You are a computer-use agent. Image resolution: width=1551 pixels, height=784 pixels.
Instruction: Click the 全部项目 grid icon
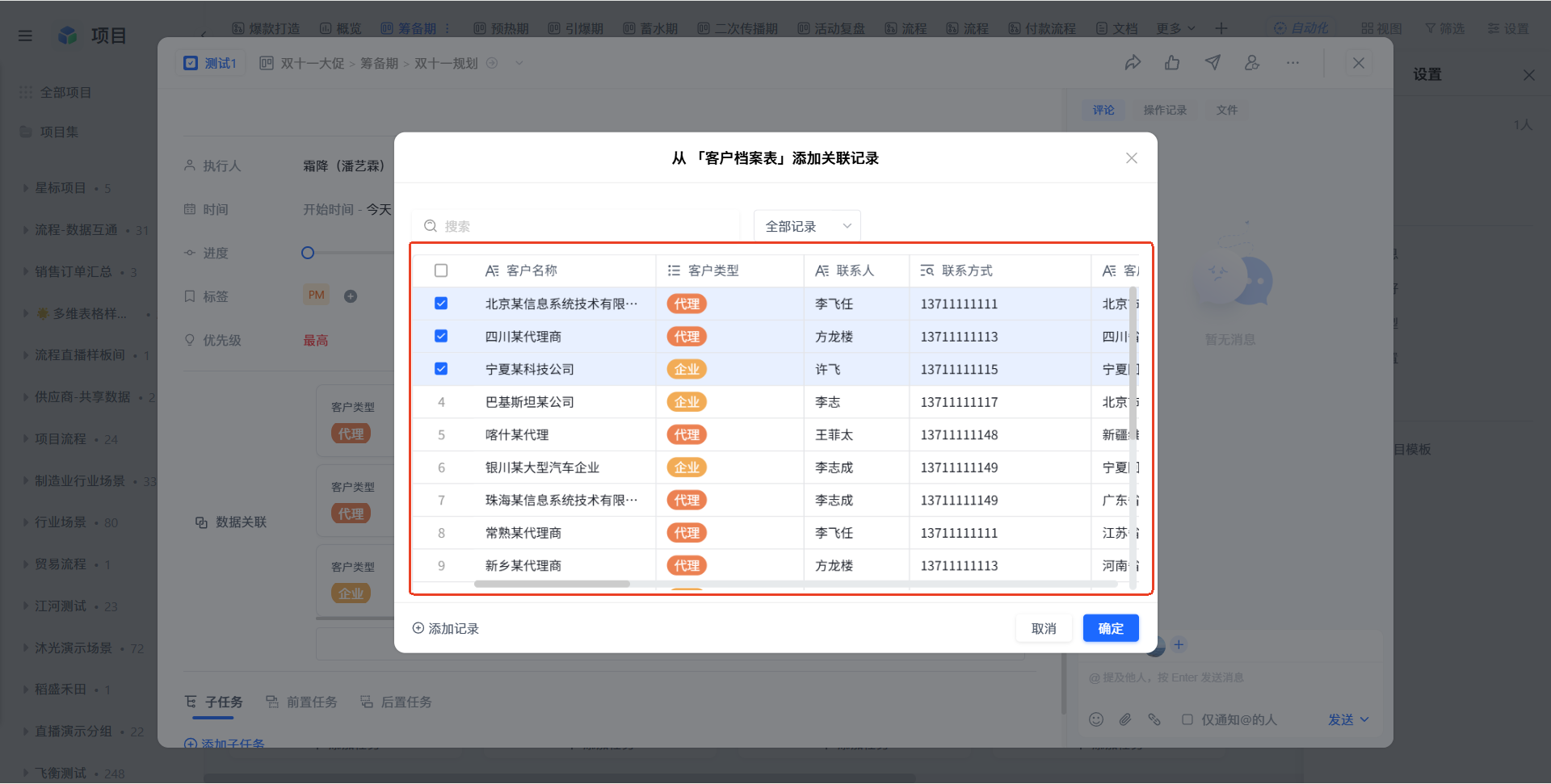[26, 93]
